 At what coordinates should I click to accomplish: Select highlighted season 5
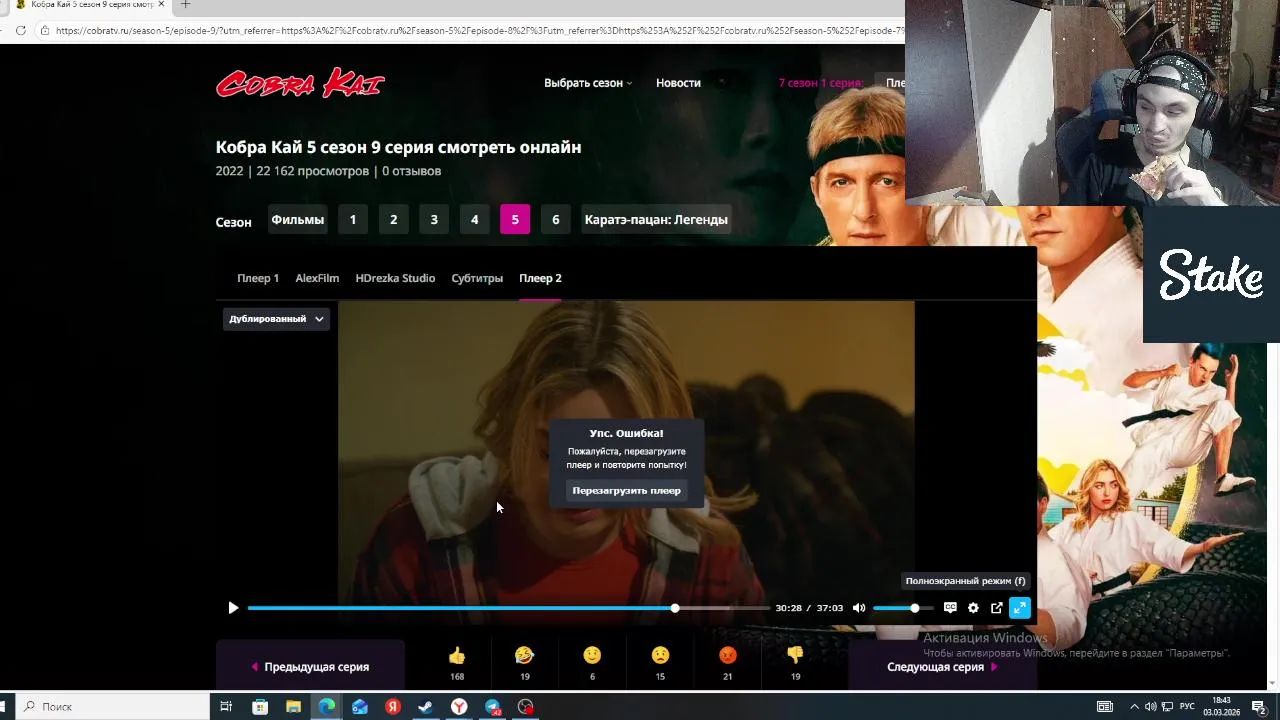coord(515,220)
